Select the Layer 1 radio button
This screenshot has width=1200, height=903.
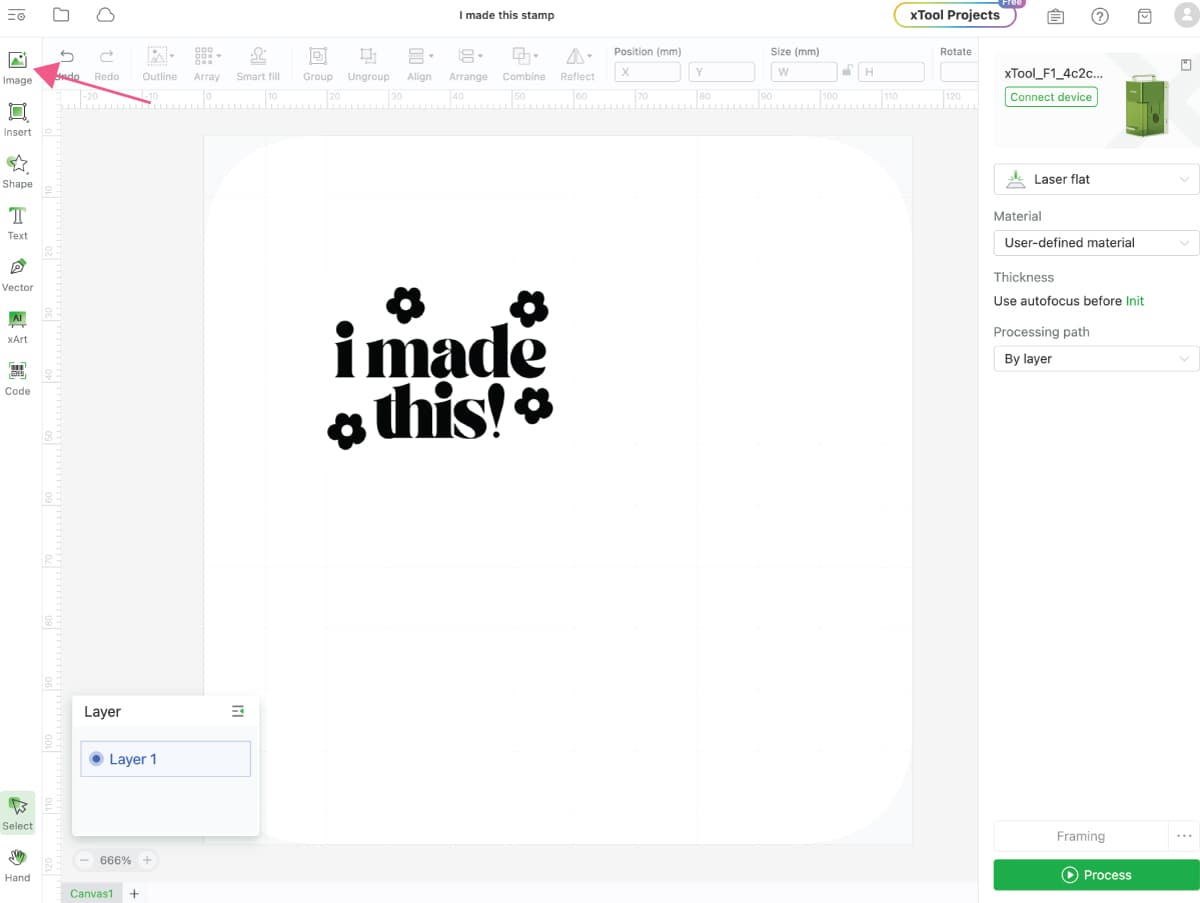[96, 759]
